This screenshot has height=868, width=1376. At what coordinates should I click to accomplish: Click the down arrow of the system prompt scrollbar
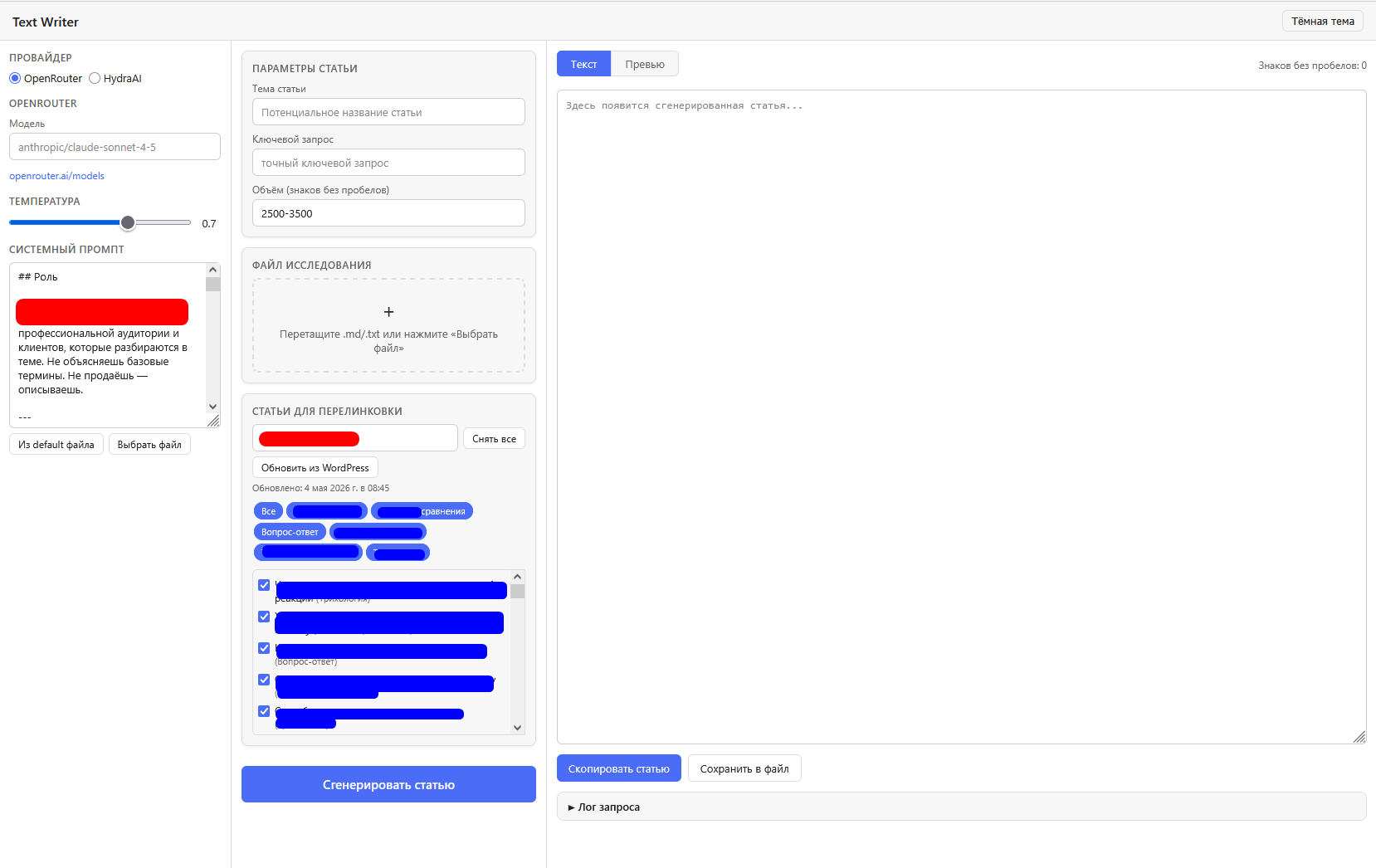[x=213, y=407]
